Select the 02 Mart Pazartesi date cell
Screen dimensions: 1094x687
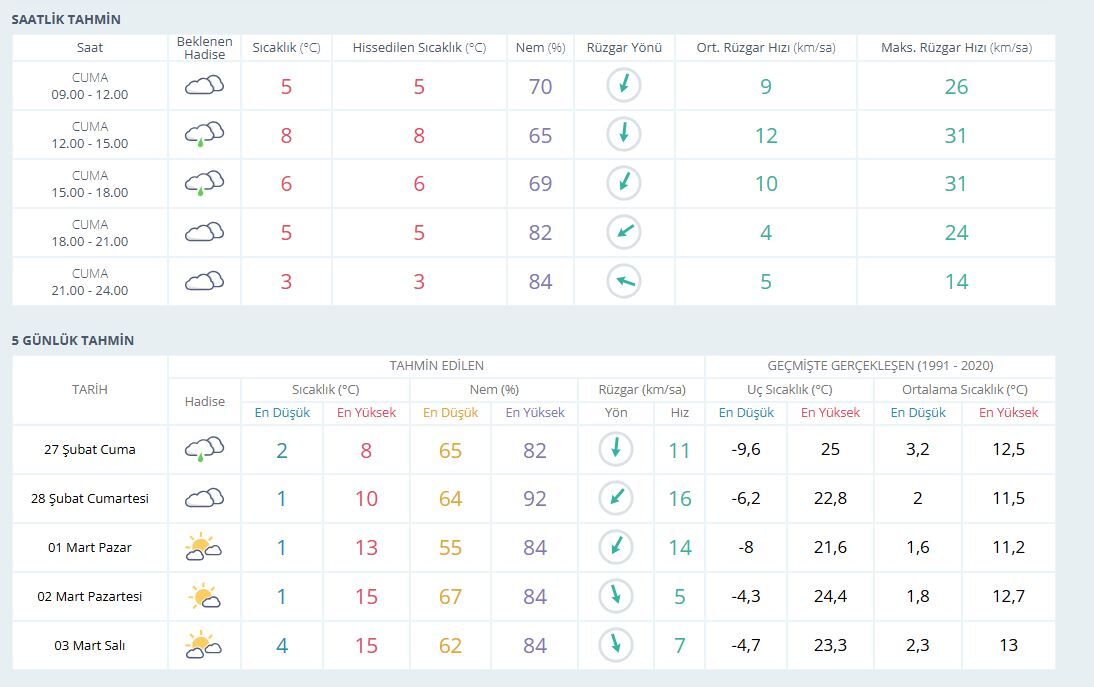coord(90,596)
